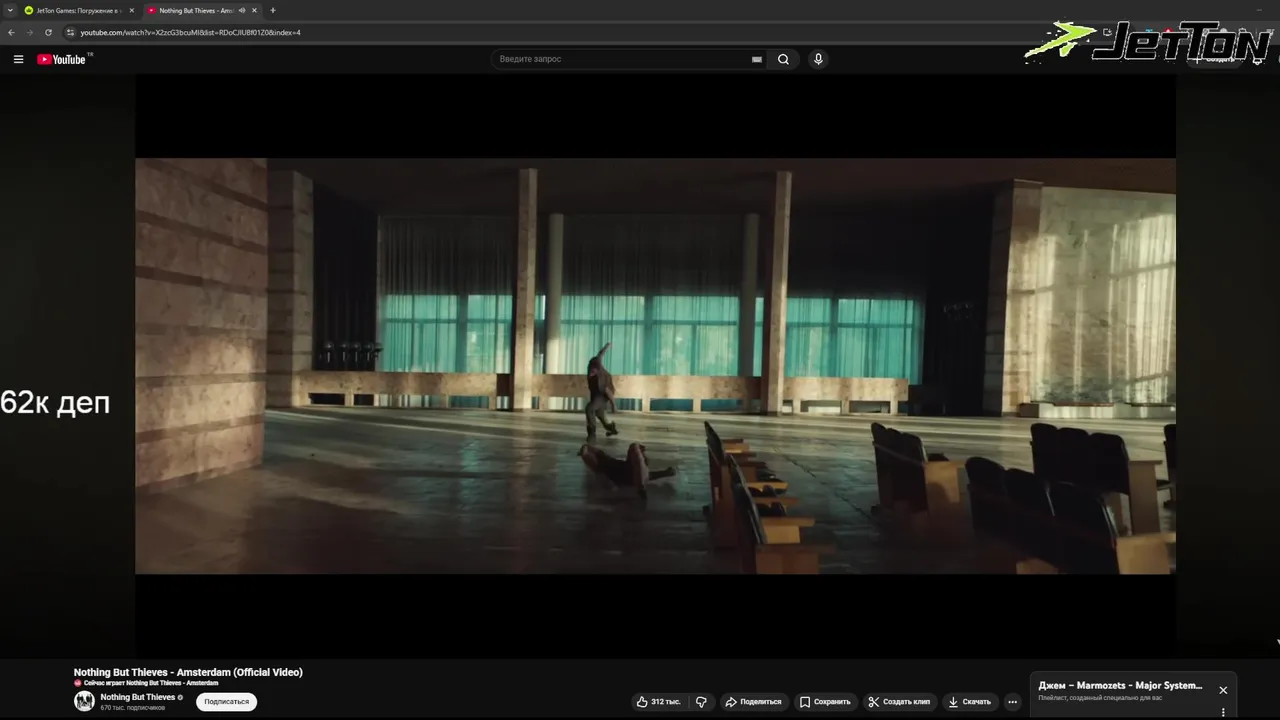Close the JetTon Games tab

(131, 10)
